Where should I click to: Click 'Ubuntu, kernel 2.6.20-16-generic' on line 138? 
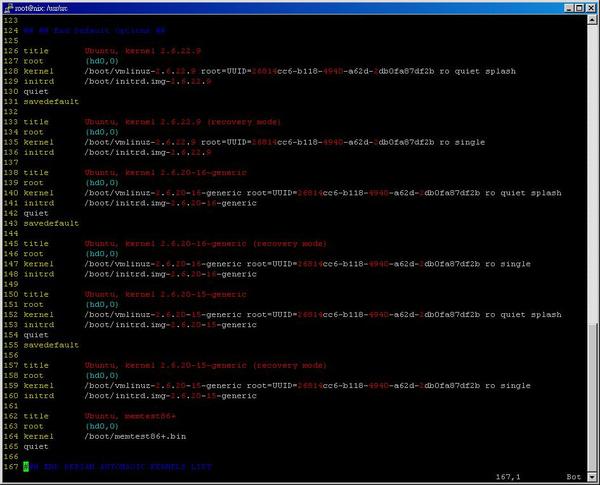(x=166, y=173)
